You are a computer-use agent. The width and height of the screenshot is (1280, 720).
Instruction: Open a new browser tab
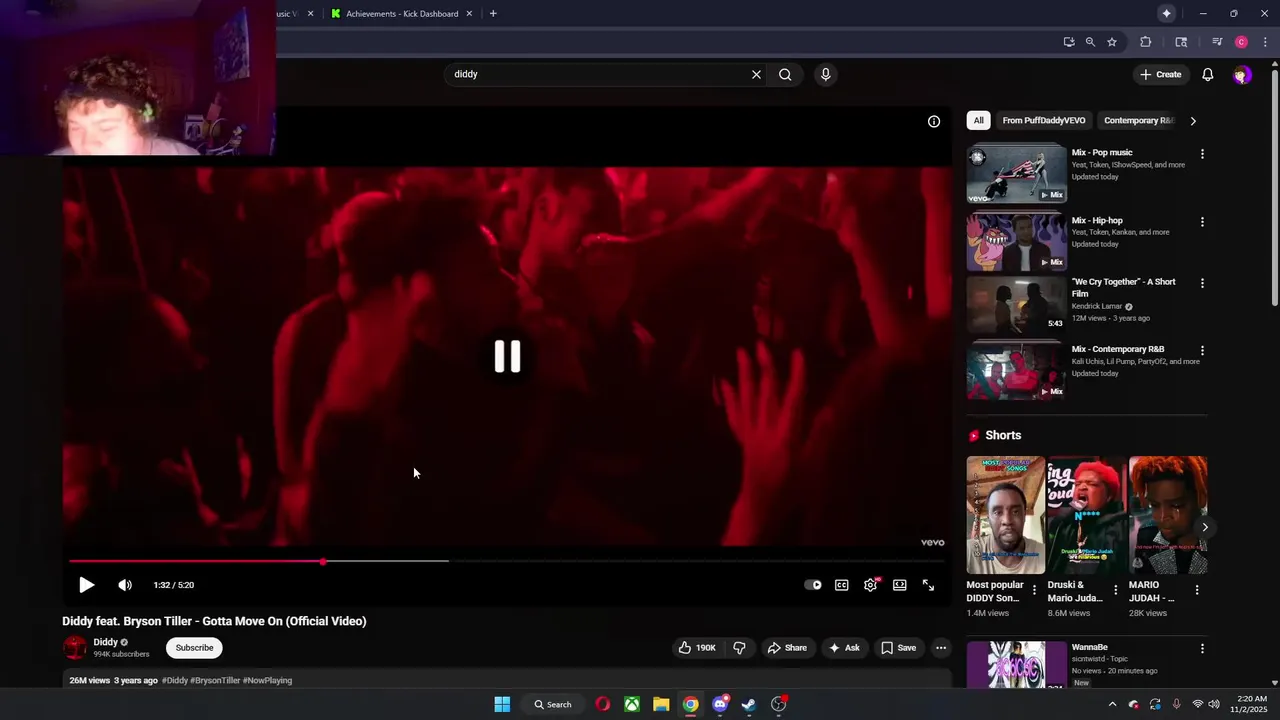pos(493,14)
